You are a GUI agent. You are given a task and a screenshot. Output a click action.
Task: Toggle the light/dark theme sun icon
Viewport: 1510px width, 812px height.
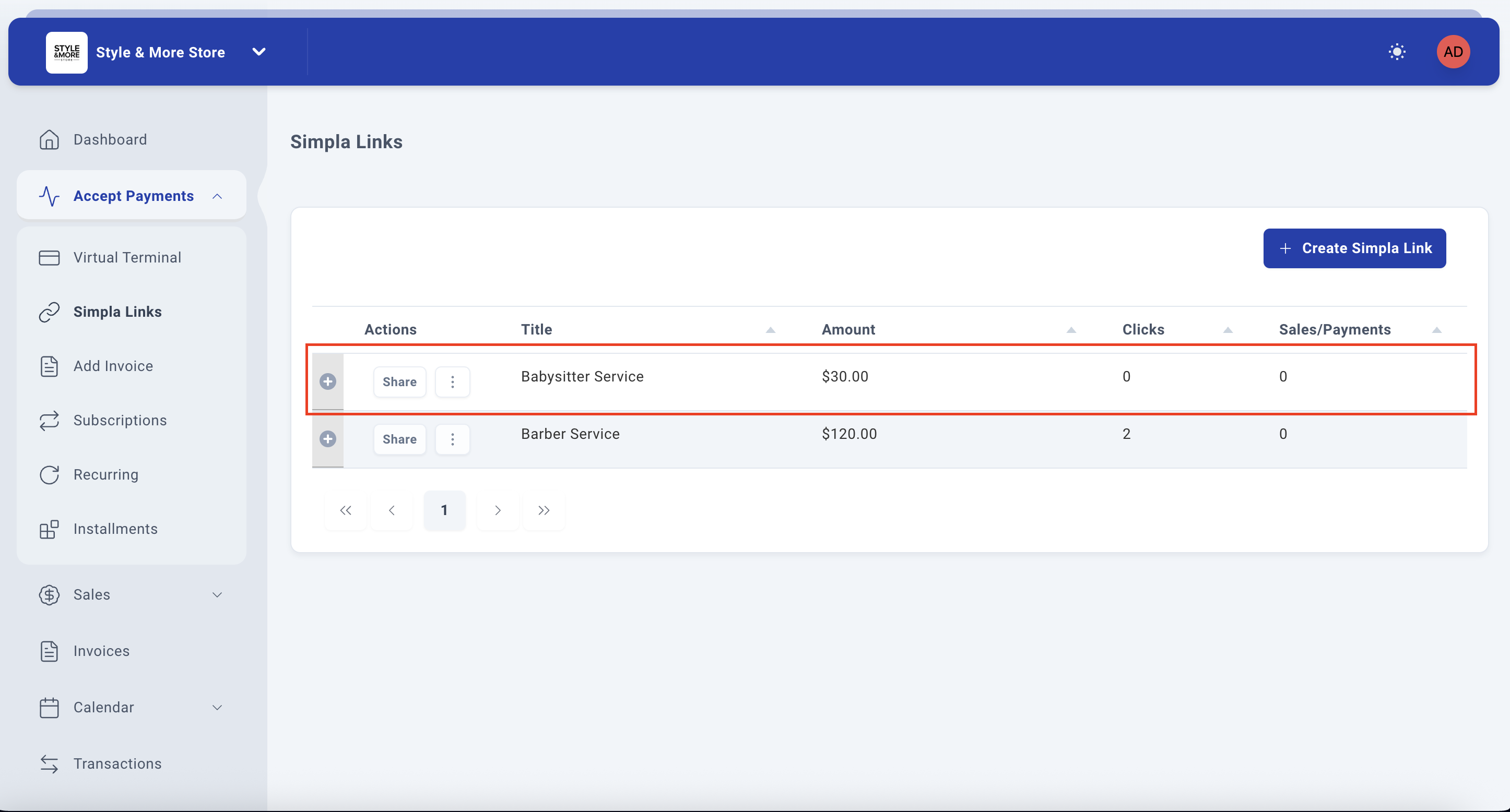tap(1397, 52)
